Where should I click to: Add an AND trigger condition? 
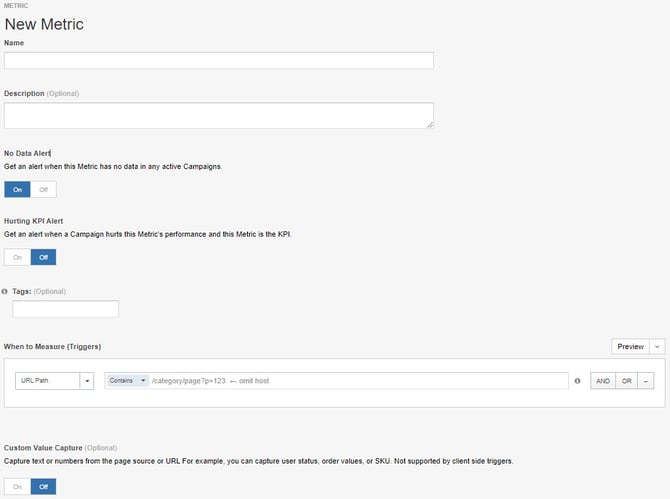pyautogui.click(x=603, y=381)
